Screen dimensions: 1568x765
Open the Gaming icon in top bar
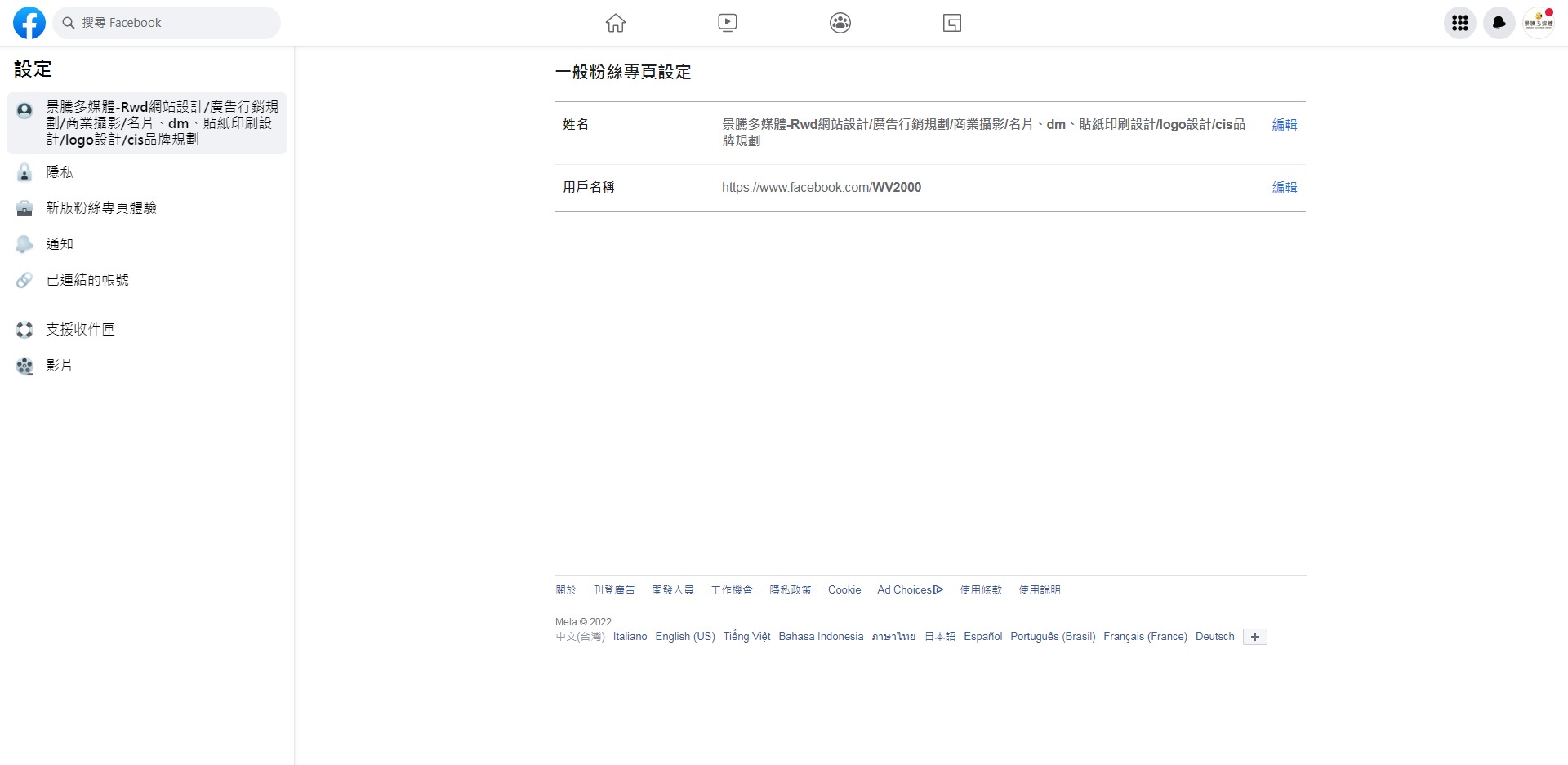(952, 23)
